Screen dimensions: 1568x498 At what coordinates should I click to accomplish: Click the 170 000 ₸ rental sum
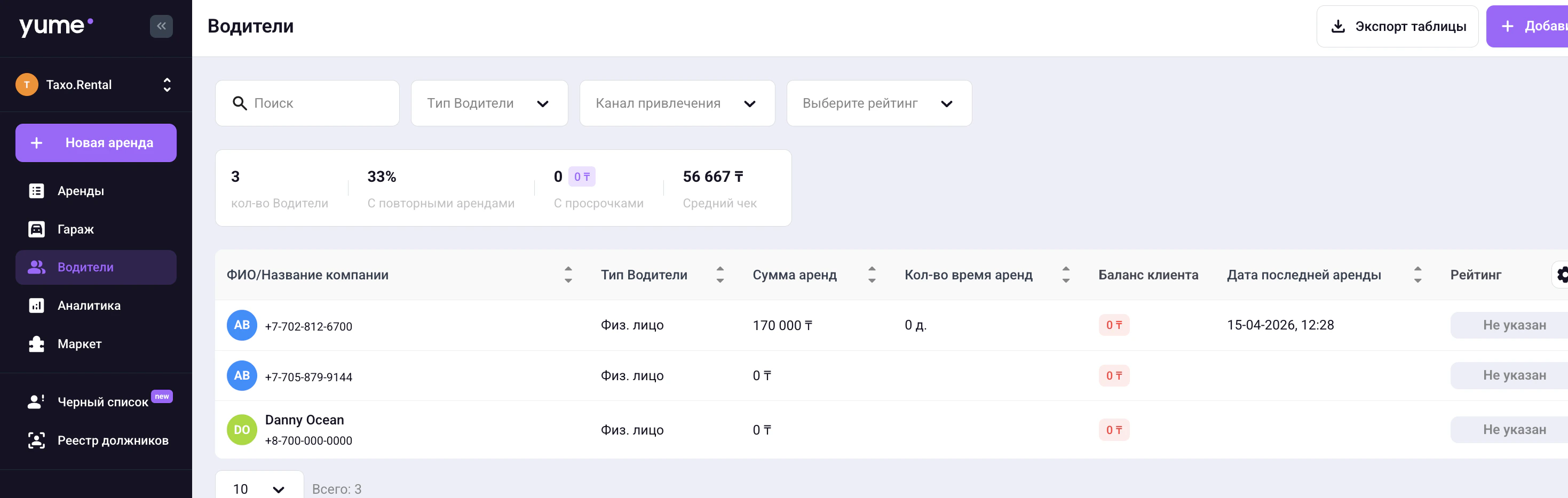pyautogui.click(x=782, y=325)
